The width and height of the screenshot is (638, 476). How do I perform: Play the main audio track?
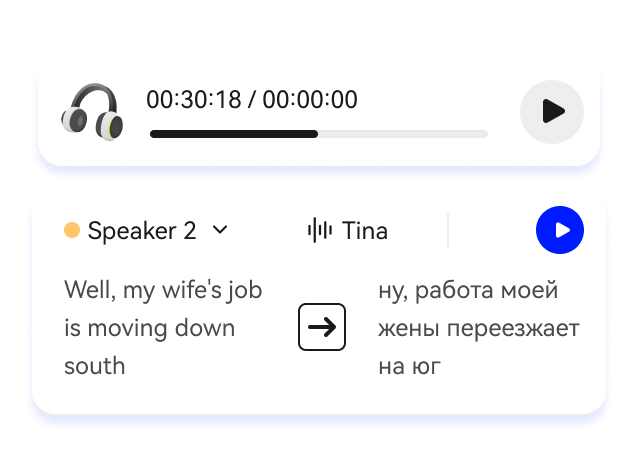point(552,111)
